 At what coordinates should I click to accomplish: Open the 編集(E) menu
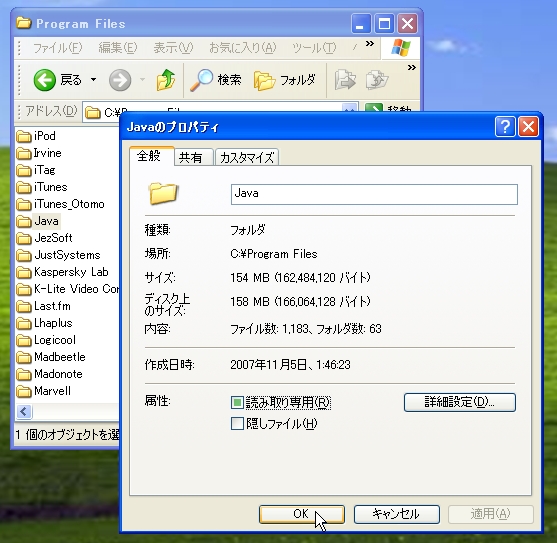click(118, 48)
